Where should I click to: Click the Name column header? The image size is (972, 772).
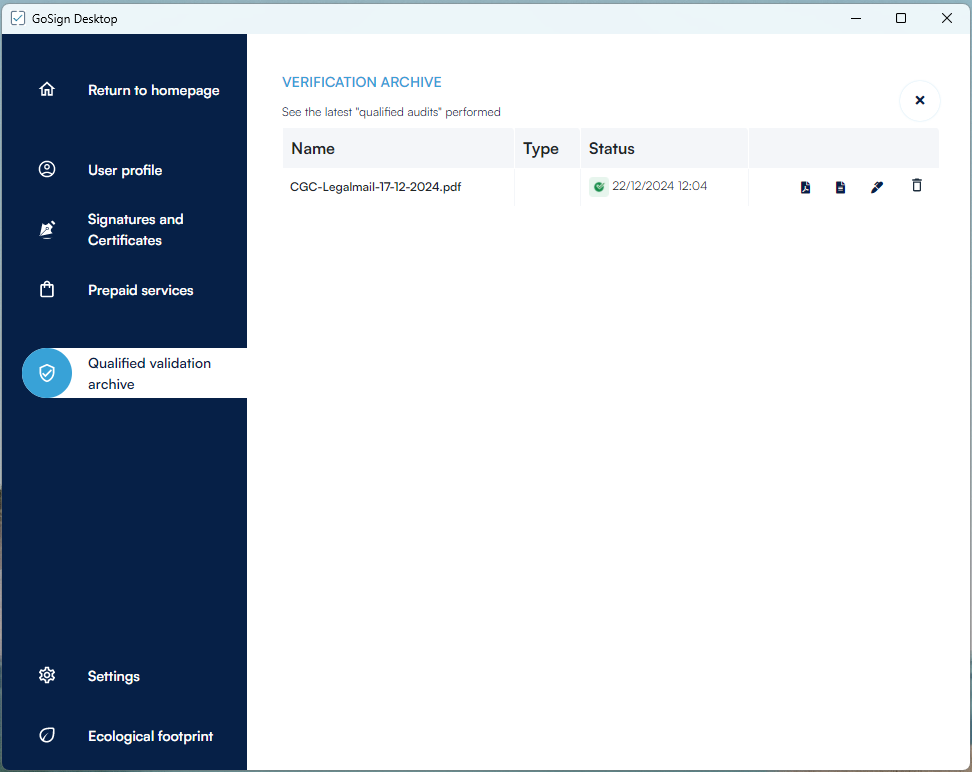pyautogui.click(x=313, y=149)
